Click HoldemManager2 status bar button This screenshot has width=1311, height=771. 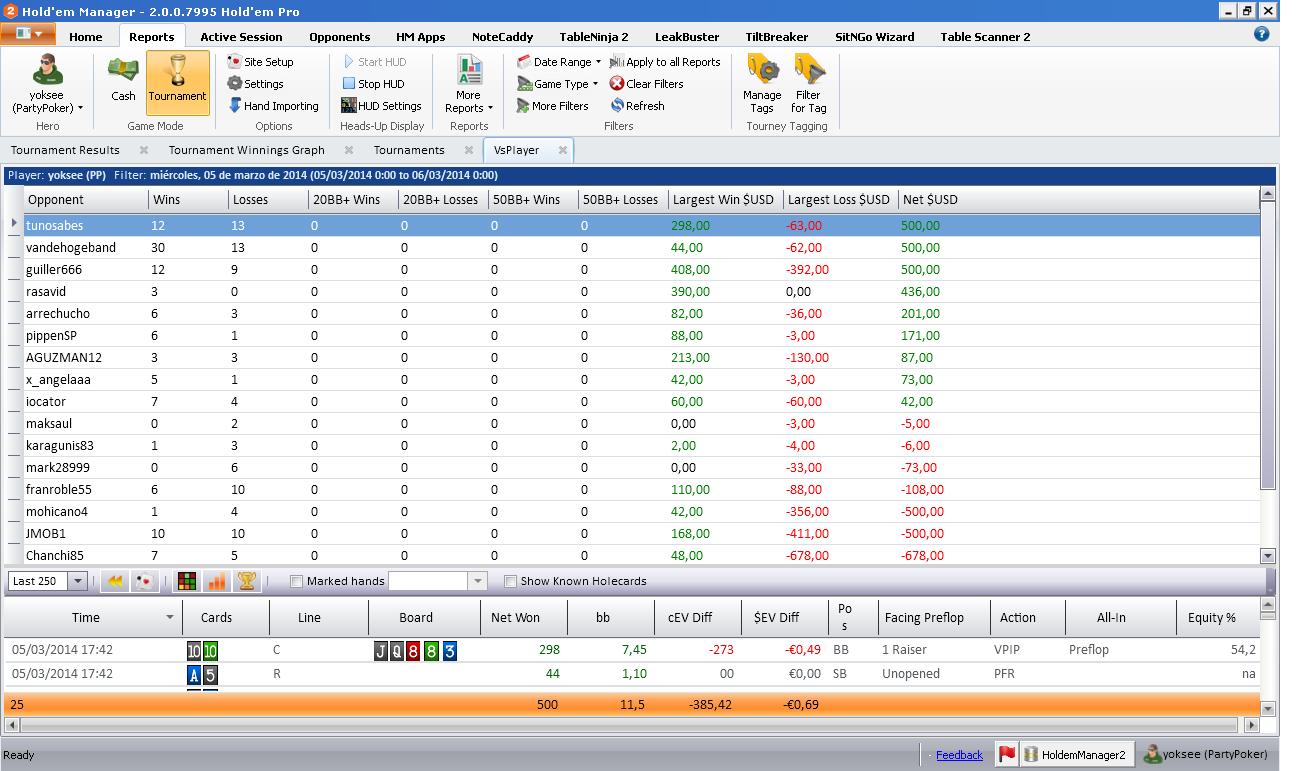(1076, 755)
